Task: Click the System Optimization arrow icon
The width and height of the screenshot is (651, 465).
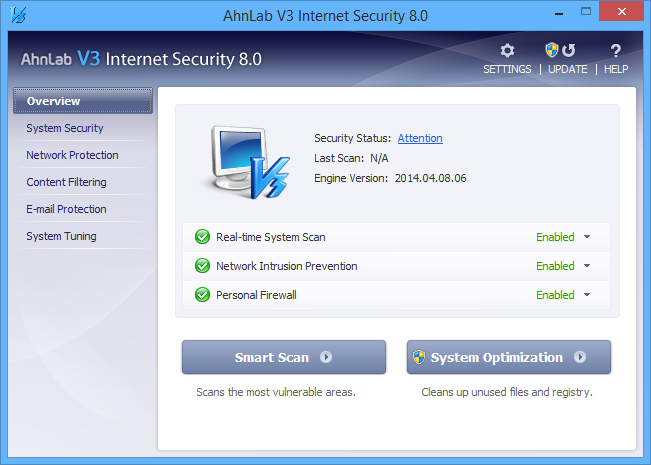Action: pyautogui.click(x=580, y=357)
